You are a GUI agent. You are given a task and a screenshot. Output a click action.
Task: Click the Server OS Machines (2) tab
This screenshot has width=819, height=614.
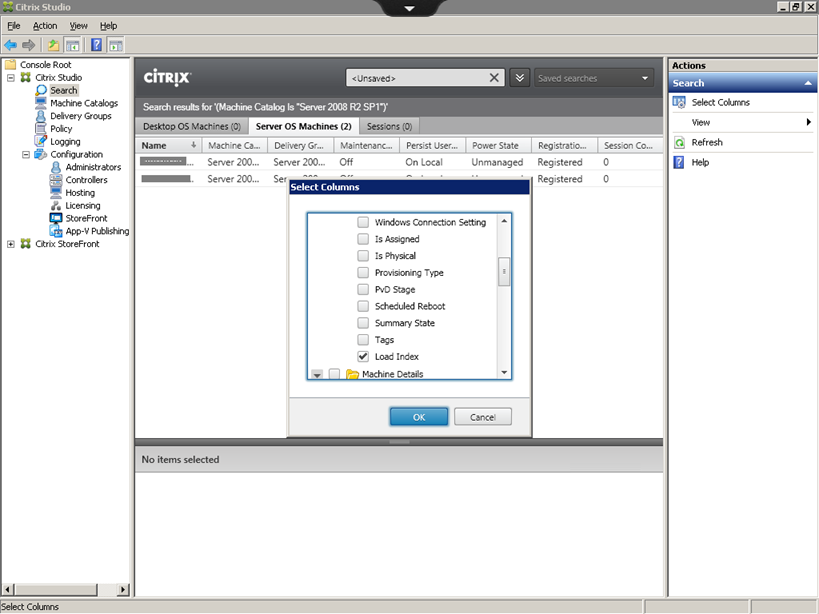(x=303, y=126)
